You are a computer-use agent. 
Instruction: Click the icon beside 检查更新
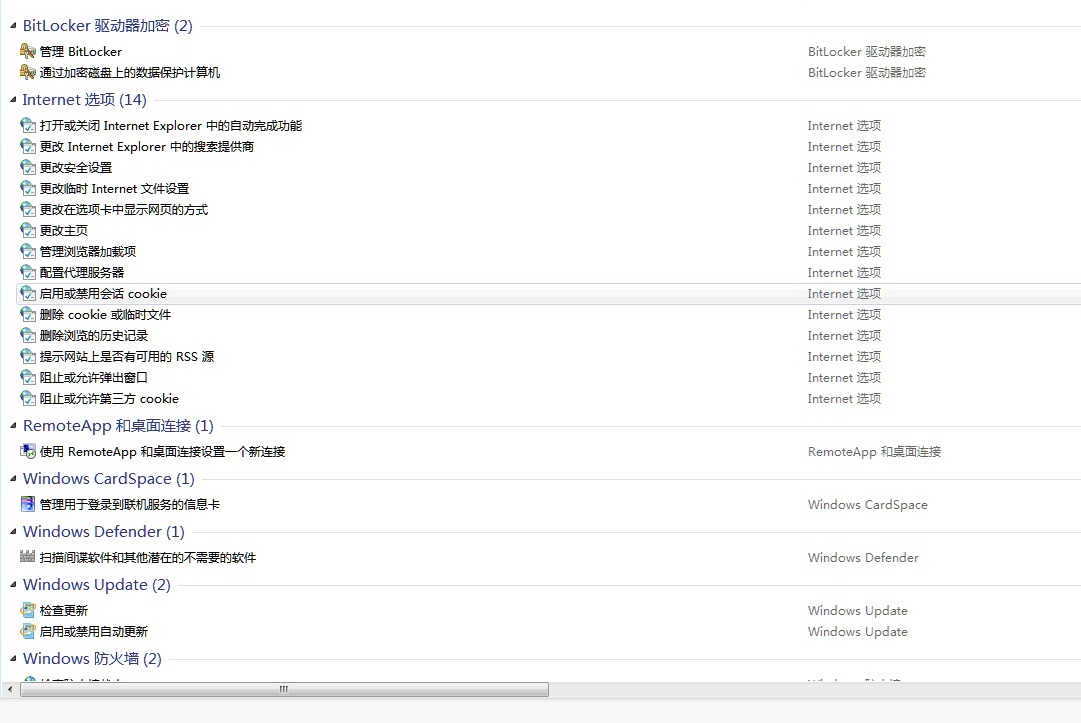click(28, 610)
